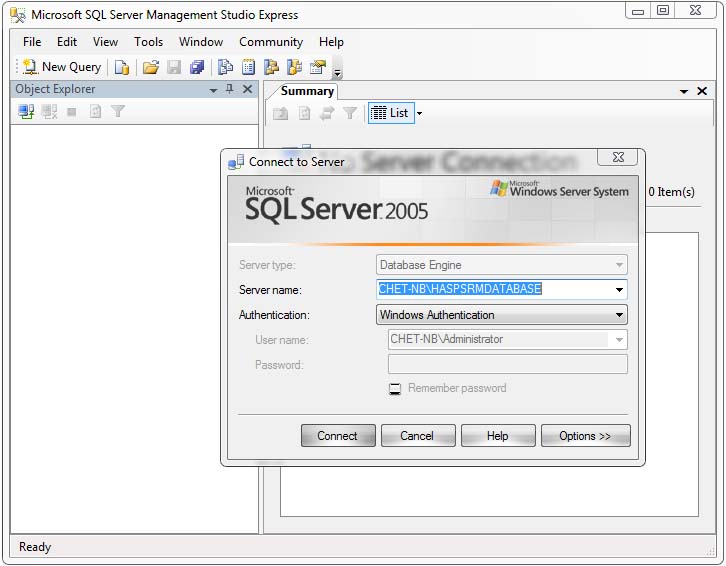Close the Connect to Server dialog
The height and width of the screenshot is (566, 726).
[x=618, y=157]
